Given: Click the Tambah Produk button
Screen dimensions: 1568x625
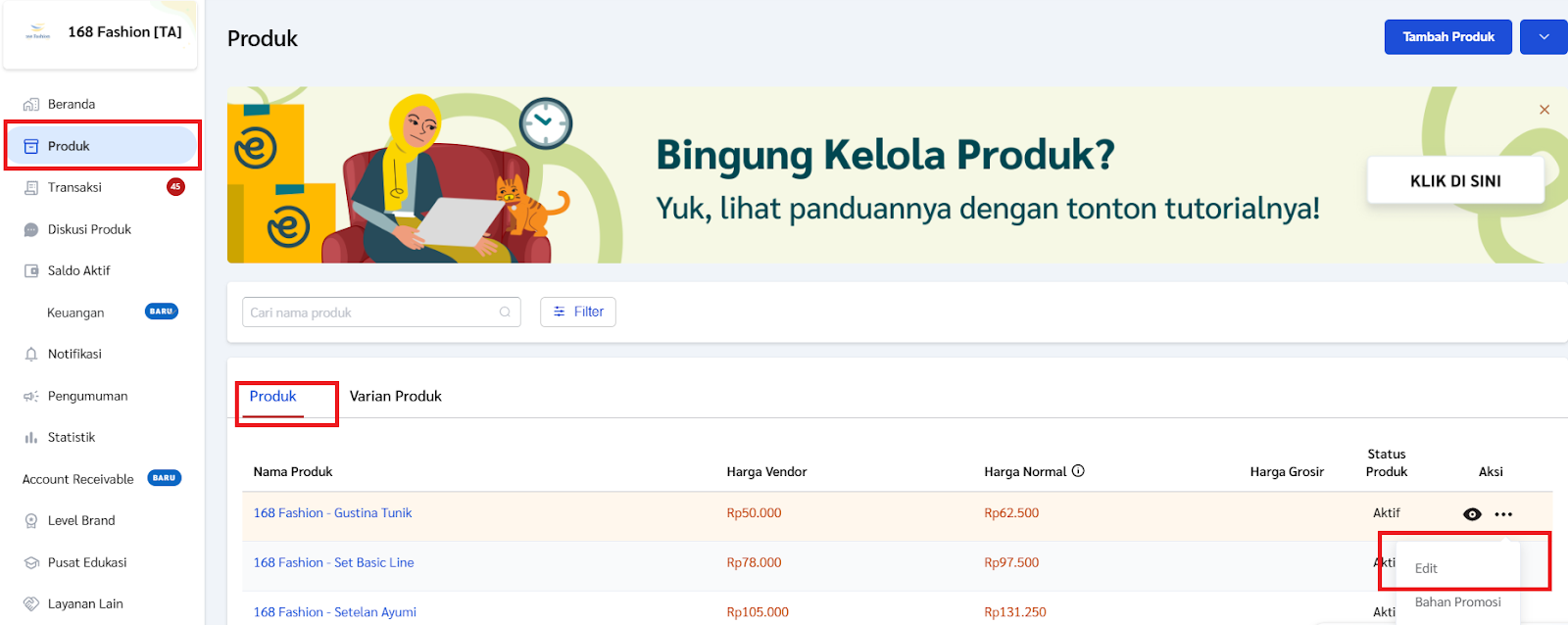Looking at the screenshot, I should pyautogui.click(x=1447, y=37).
